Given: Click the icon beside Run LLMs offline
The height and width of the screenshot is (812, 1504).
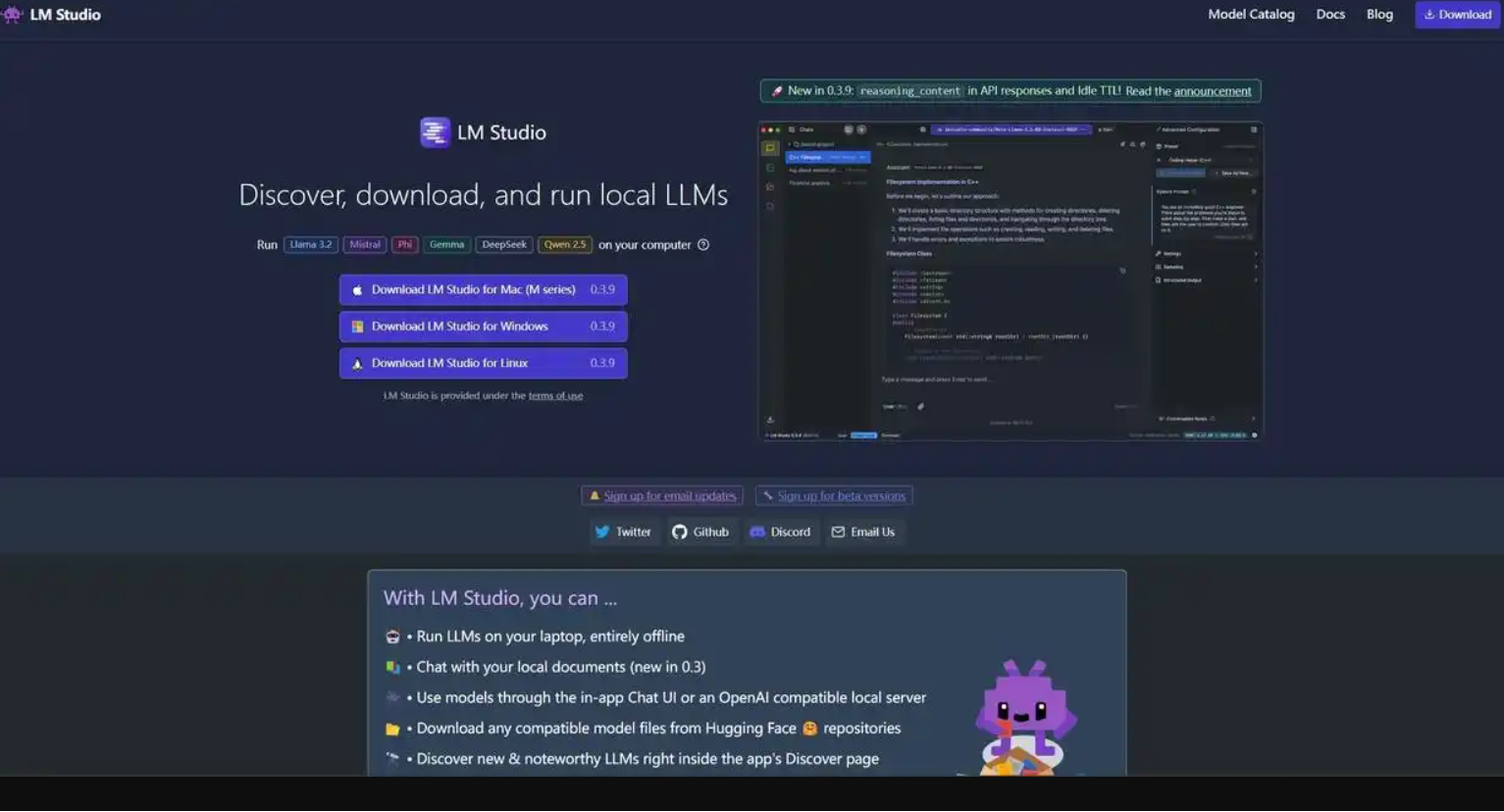Looking at the screenshot, I should [x=392, y=637].
